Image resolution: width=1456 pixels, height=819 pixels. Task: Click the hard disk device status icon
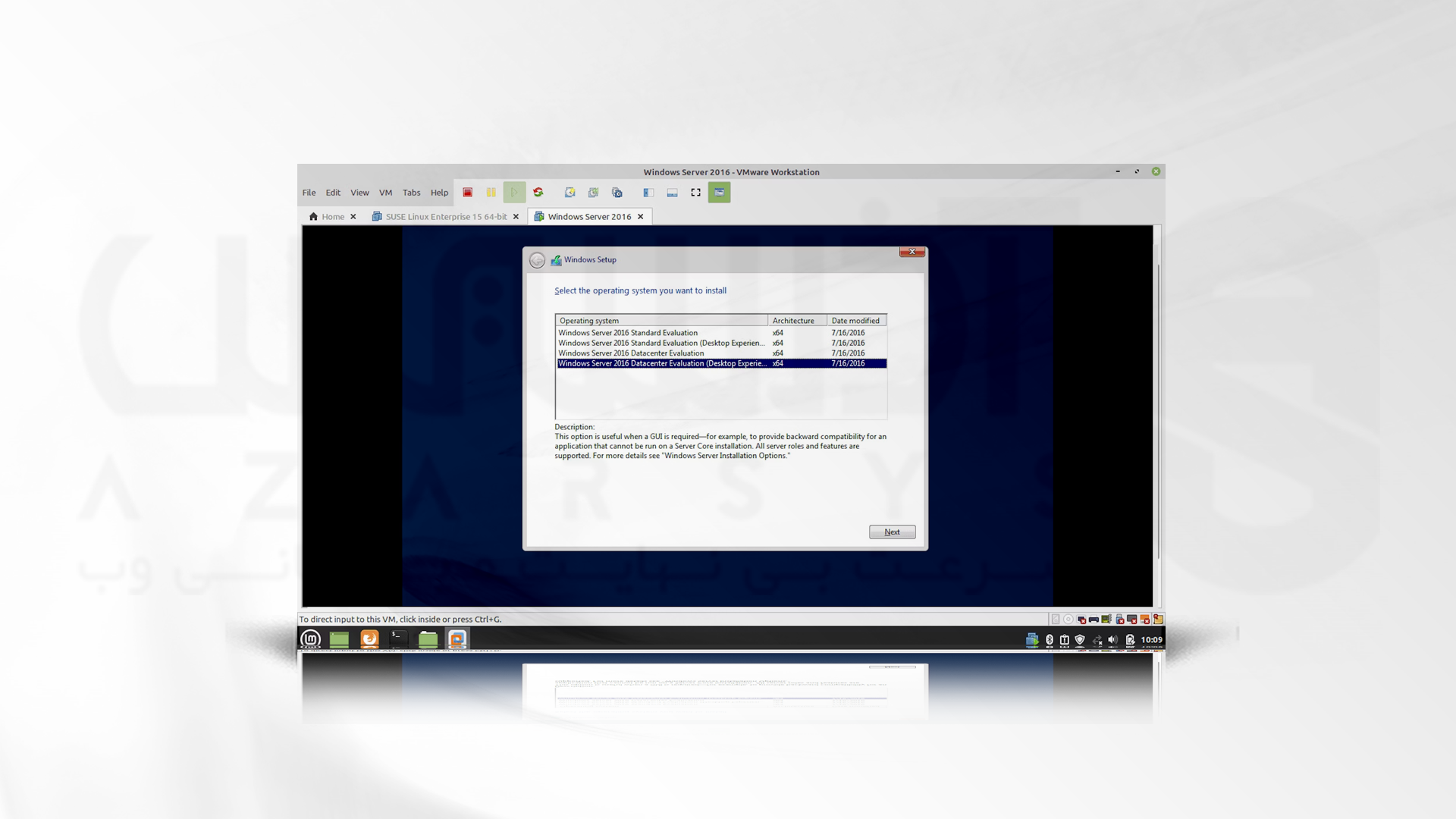pyautogui.click(x=1056, y=619)
